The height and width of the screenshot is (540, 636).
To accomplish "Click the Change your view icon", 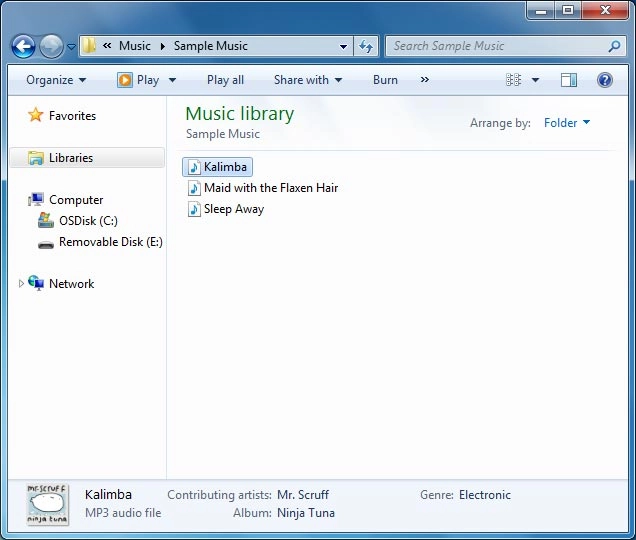I will coord(514,80).
